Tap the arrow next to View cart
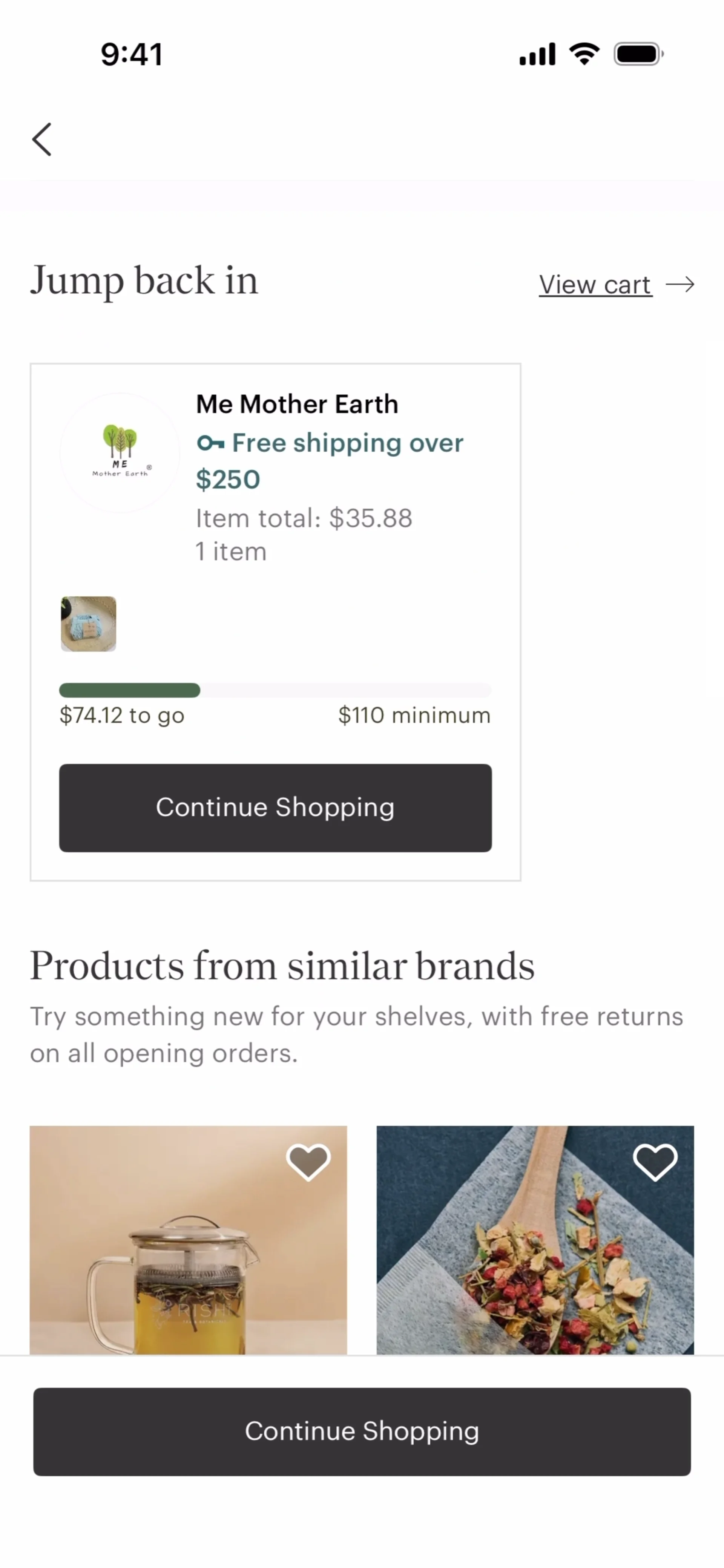724x1568 pixels. coord(680,284)
